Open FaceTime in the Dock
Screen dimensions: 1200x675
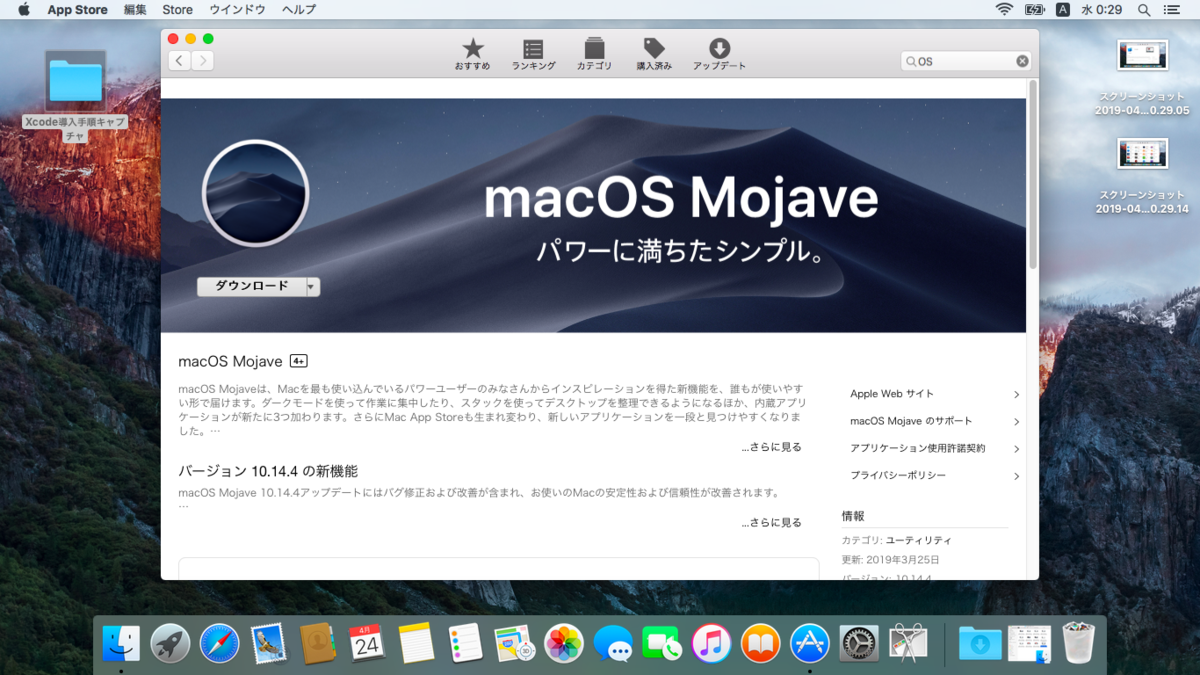tap(661, 643)
